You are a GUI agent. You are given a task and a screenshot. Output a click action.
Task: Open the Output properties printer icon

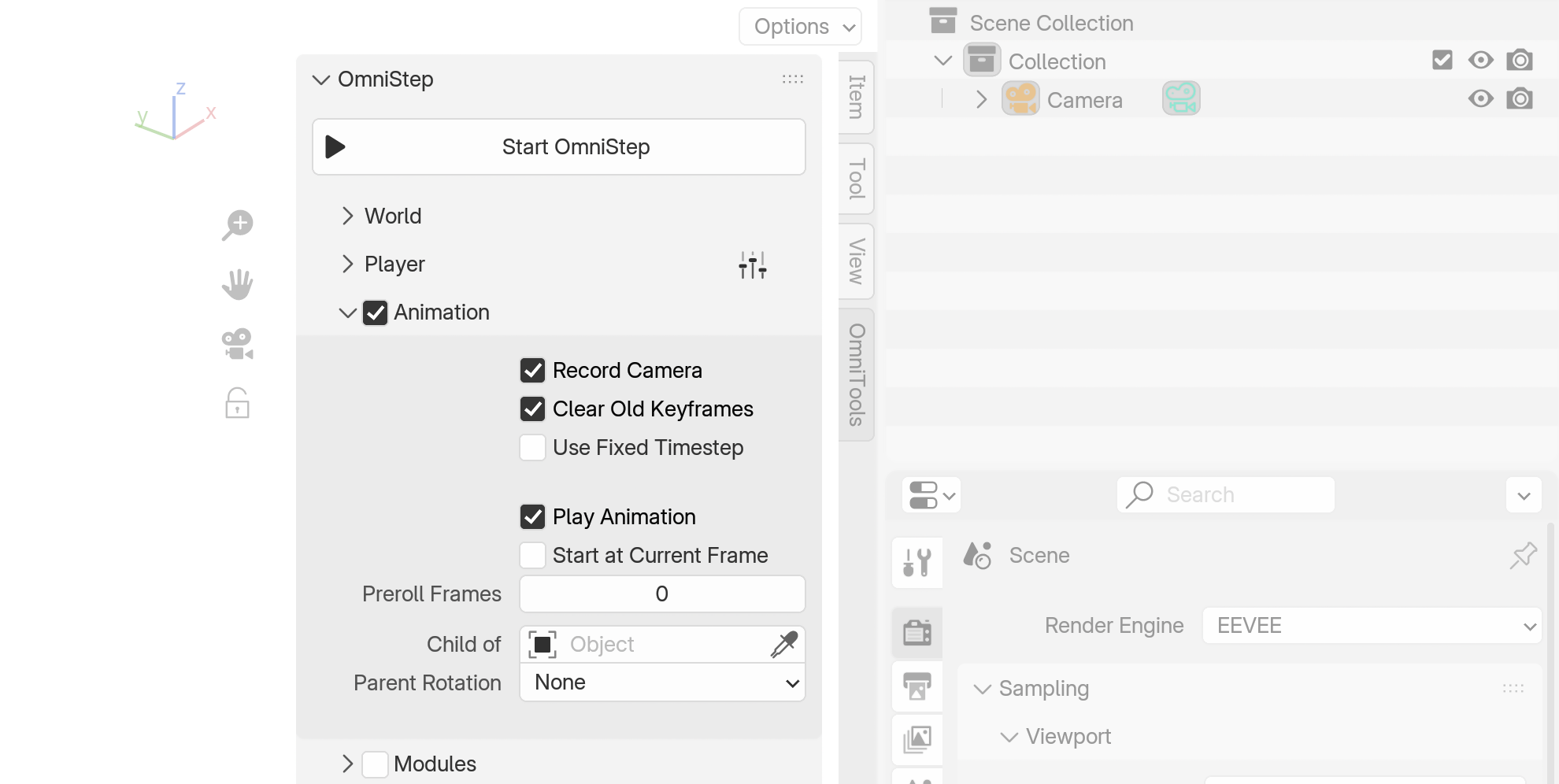coord(917,686)
